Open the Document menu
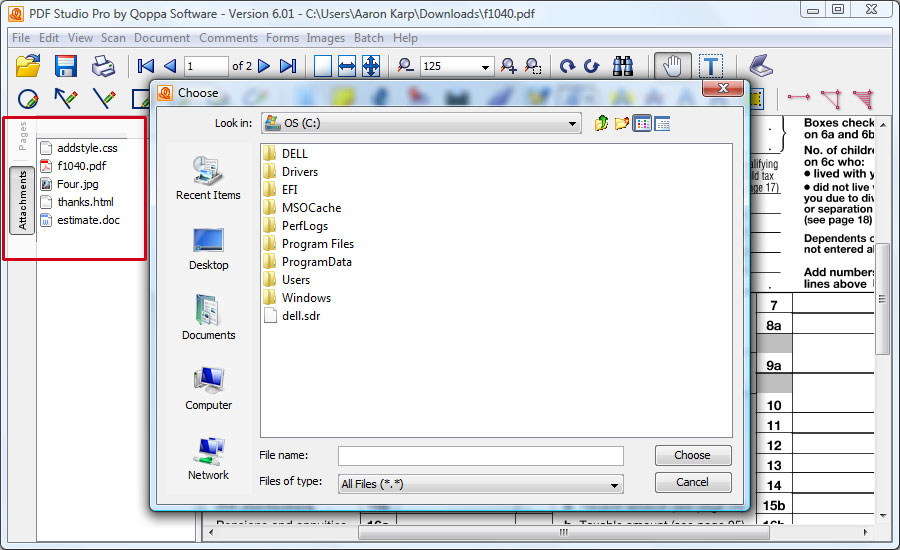900x550 pixels. point(162,38)
